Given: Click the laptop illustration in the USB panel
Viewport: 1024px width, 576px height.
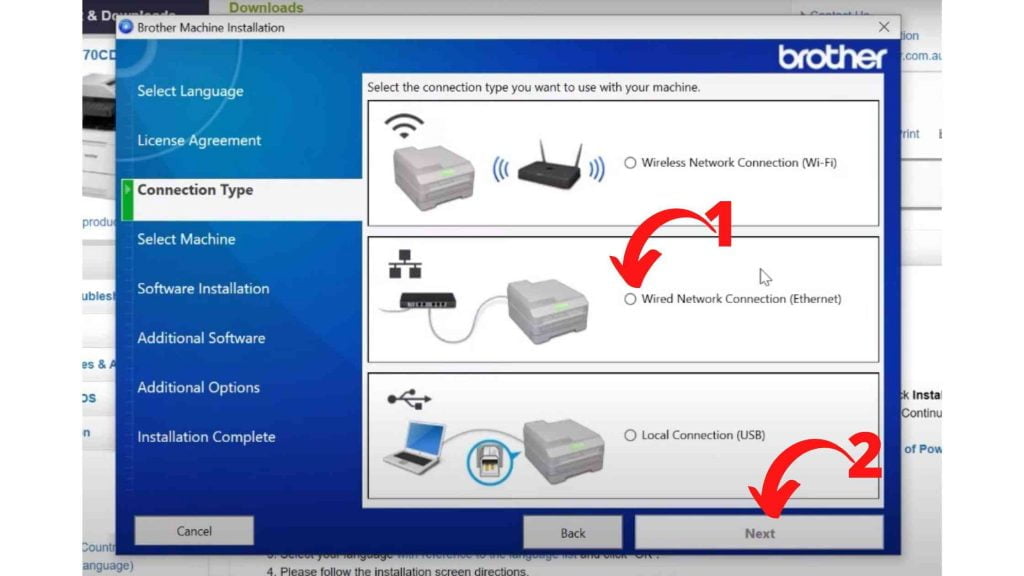Looking at the screenshot, I should pyautogui.click(x=415, y=447).
